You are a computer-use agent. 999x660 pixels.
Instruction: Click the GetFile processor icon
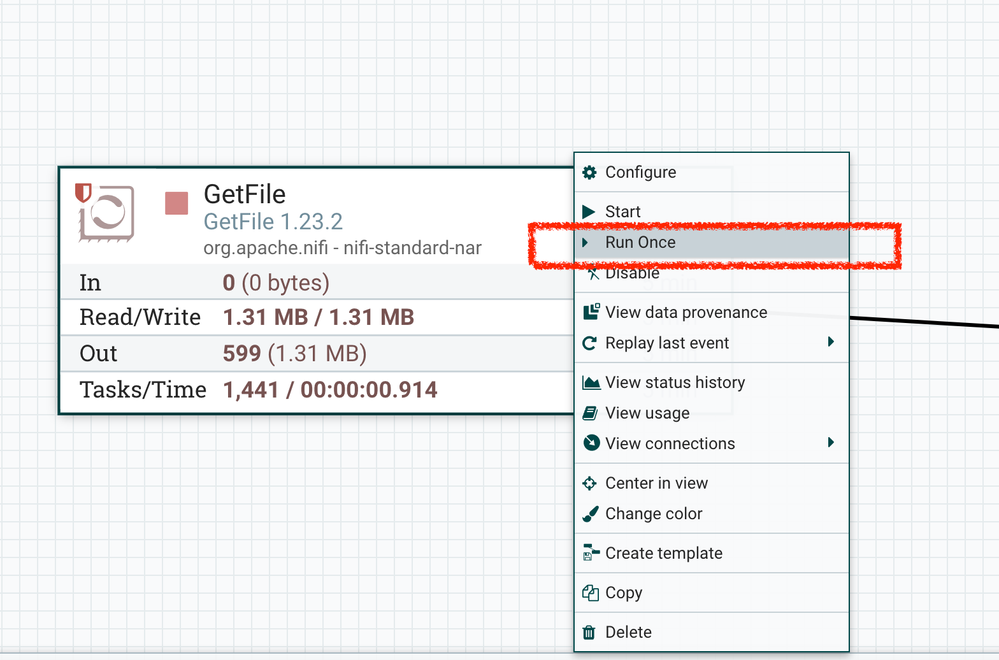pyautogui.click(x=107, y=213)
